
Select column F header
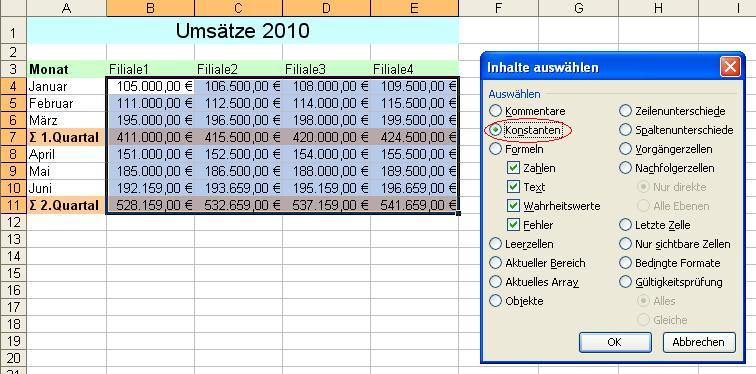[499, 8]
